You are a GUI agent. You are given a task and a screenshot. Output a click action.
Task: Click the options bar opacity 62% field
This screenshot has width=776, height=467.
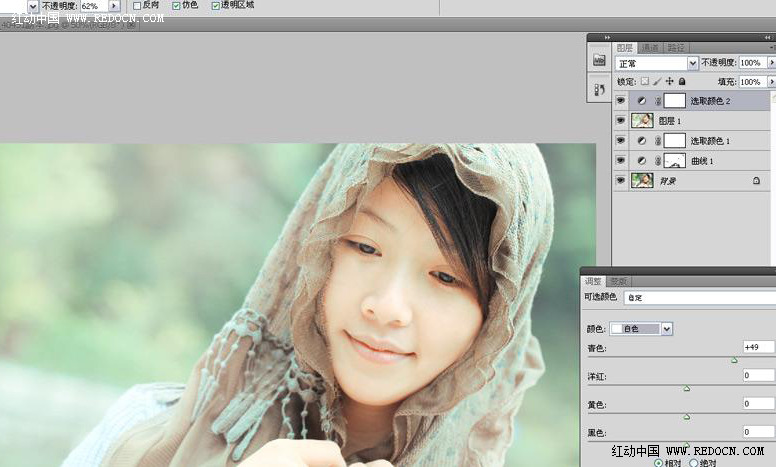[x=94, y=6]
